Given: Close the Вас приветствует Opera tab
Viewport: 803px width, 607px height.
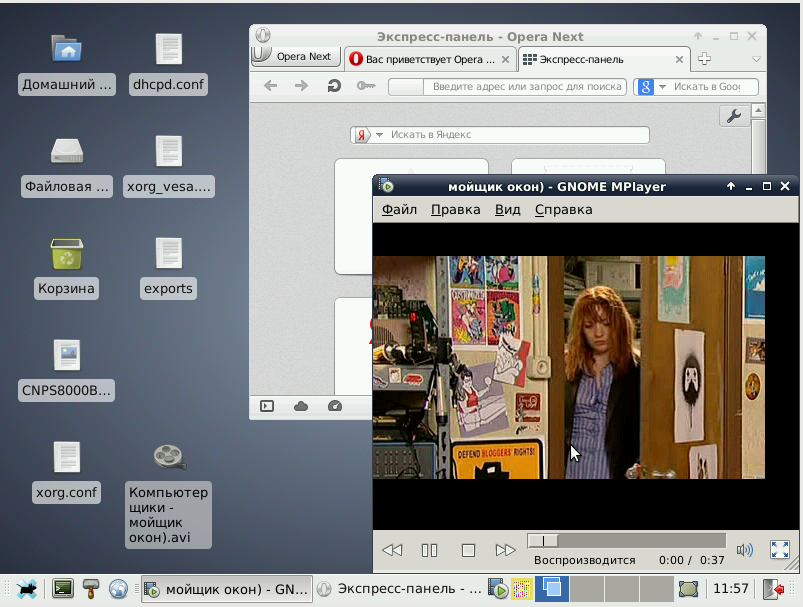Looking at the screenshot, I should 505,59.
